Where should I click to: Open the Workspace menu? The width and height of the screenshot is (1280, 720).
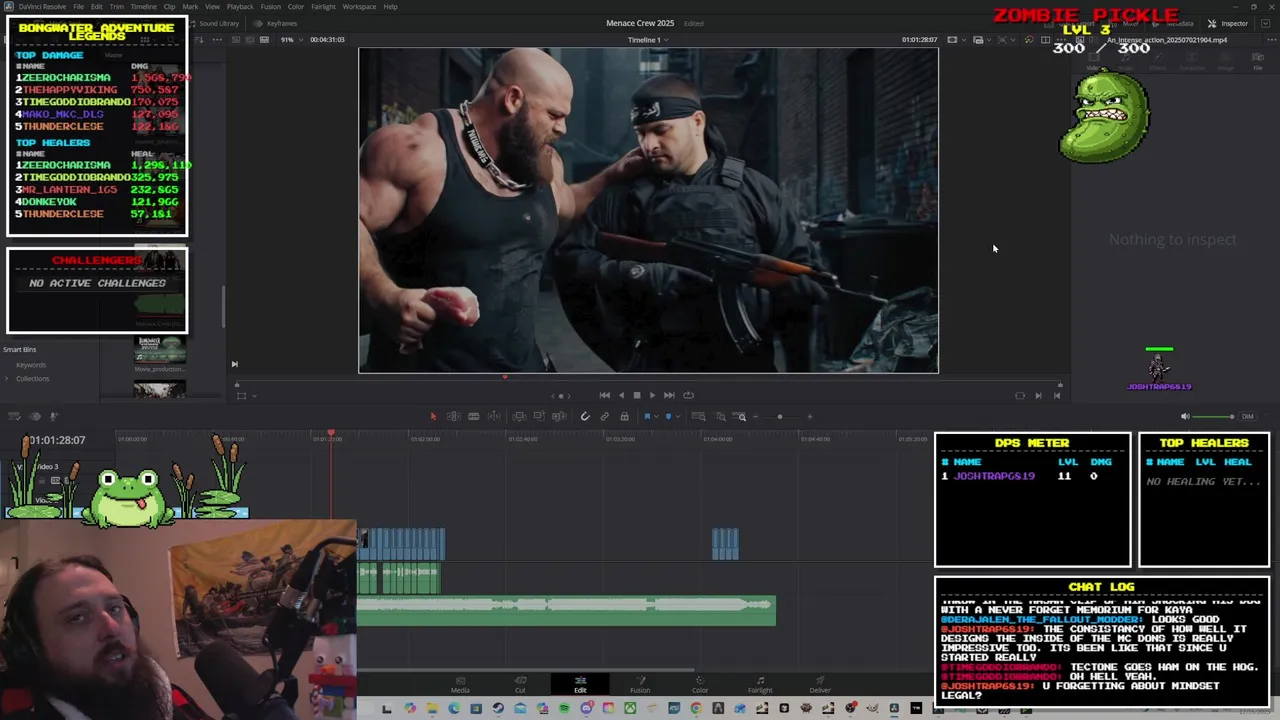click(x=359, y=7)
